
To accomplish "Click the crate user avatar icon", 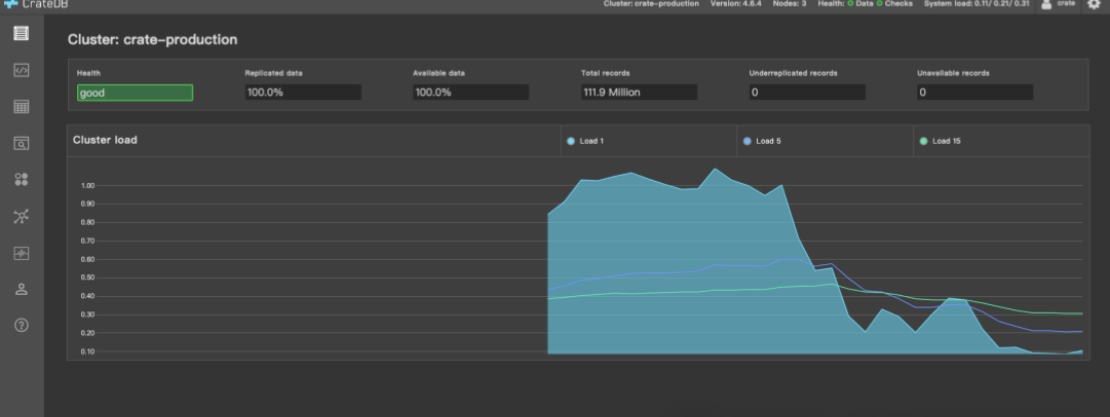I will tap(1046, 4).
